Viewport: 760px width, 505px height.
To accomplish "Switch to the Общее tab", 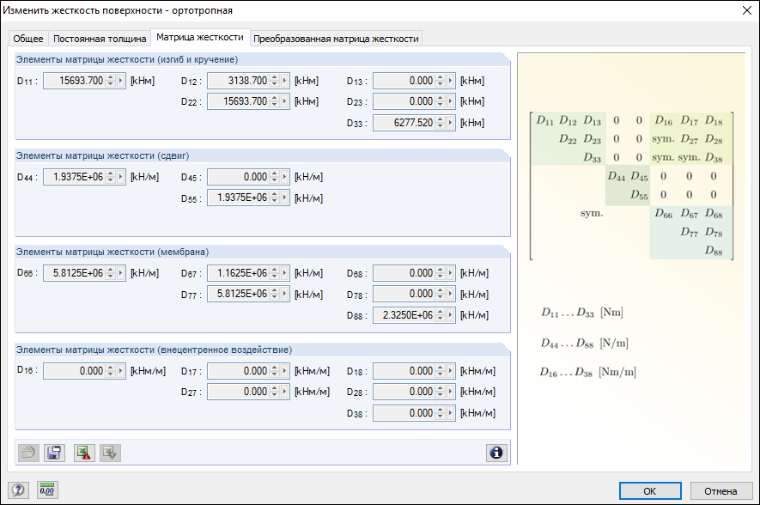I will point(28,38).
